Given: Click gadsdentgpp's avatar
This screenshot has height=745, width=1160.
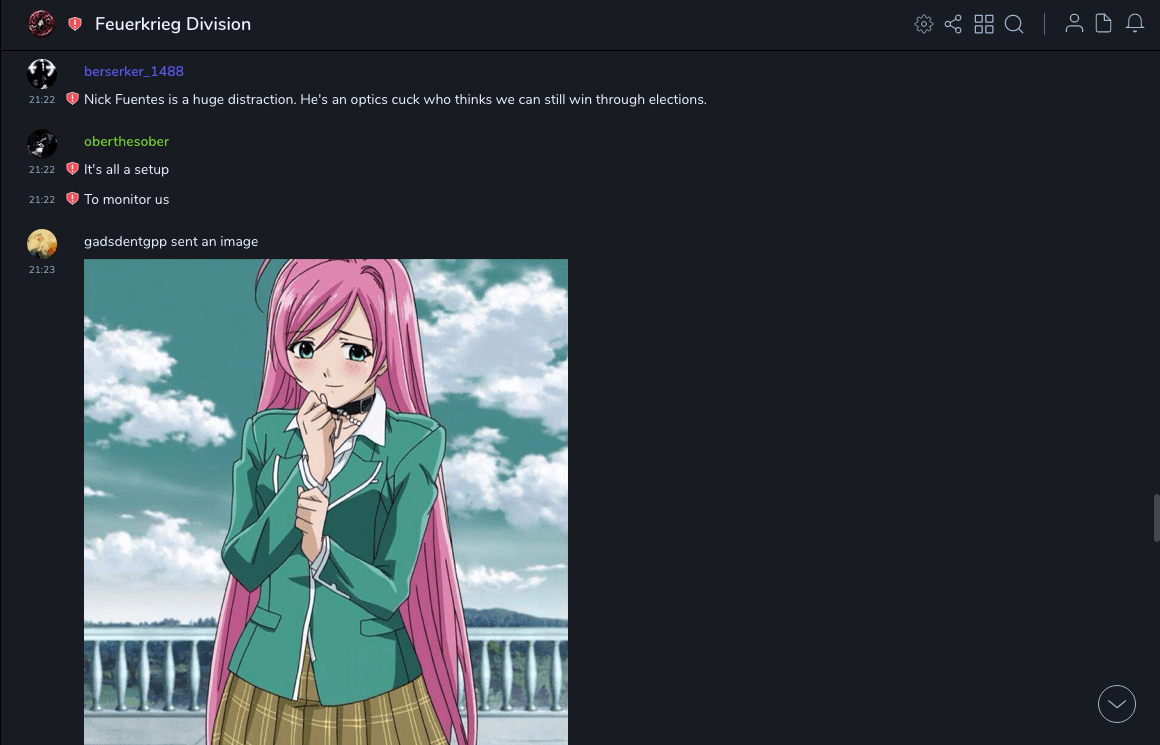Looking at the screenshot, I should tap(42, 243).
